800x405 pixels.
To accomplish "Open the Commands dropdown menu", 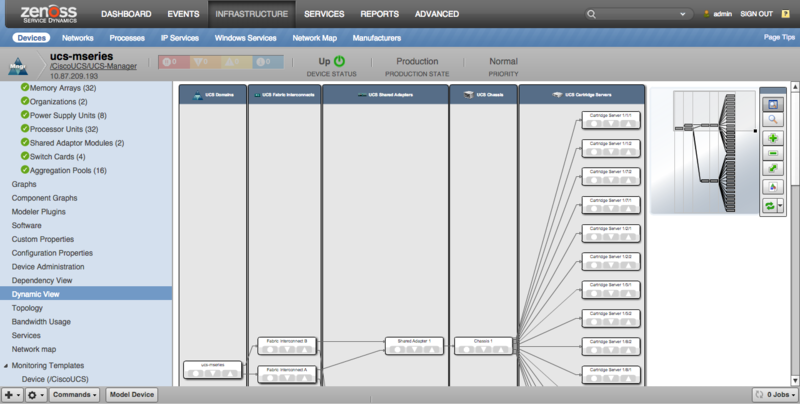I will tap(74, 395).
